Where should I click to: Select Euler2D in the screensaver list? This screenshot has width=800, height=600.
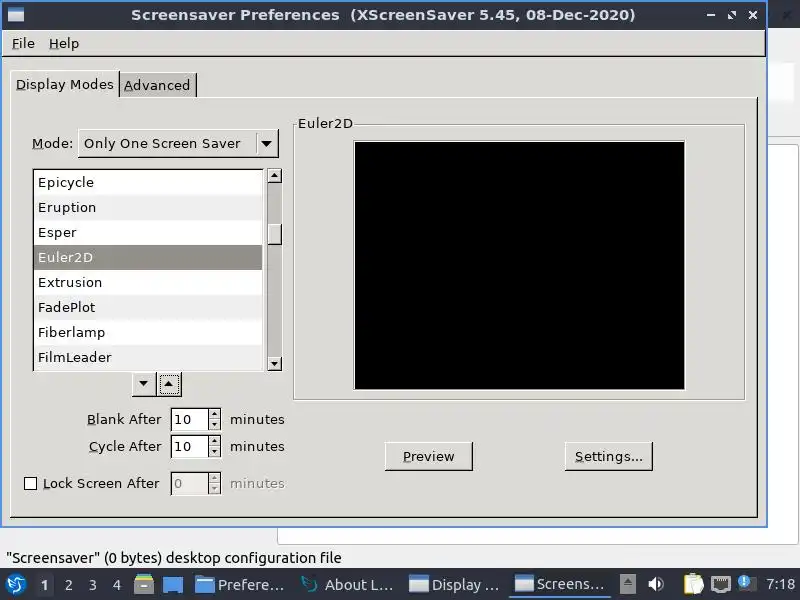[x=148, y=258]
